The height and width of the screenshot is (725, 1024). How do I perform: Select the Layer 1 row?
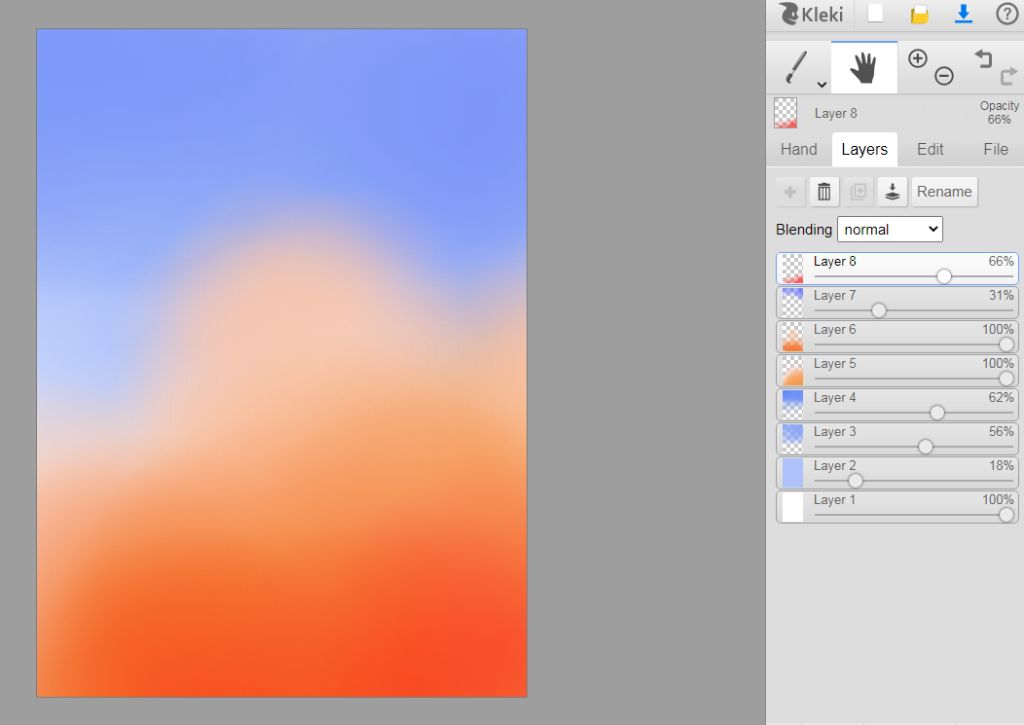[x=897, y=507]
